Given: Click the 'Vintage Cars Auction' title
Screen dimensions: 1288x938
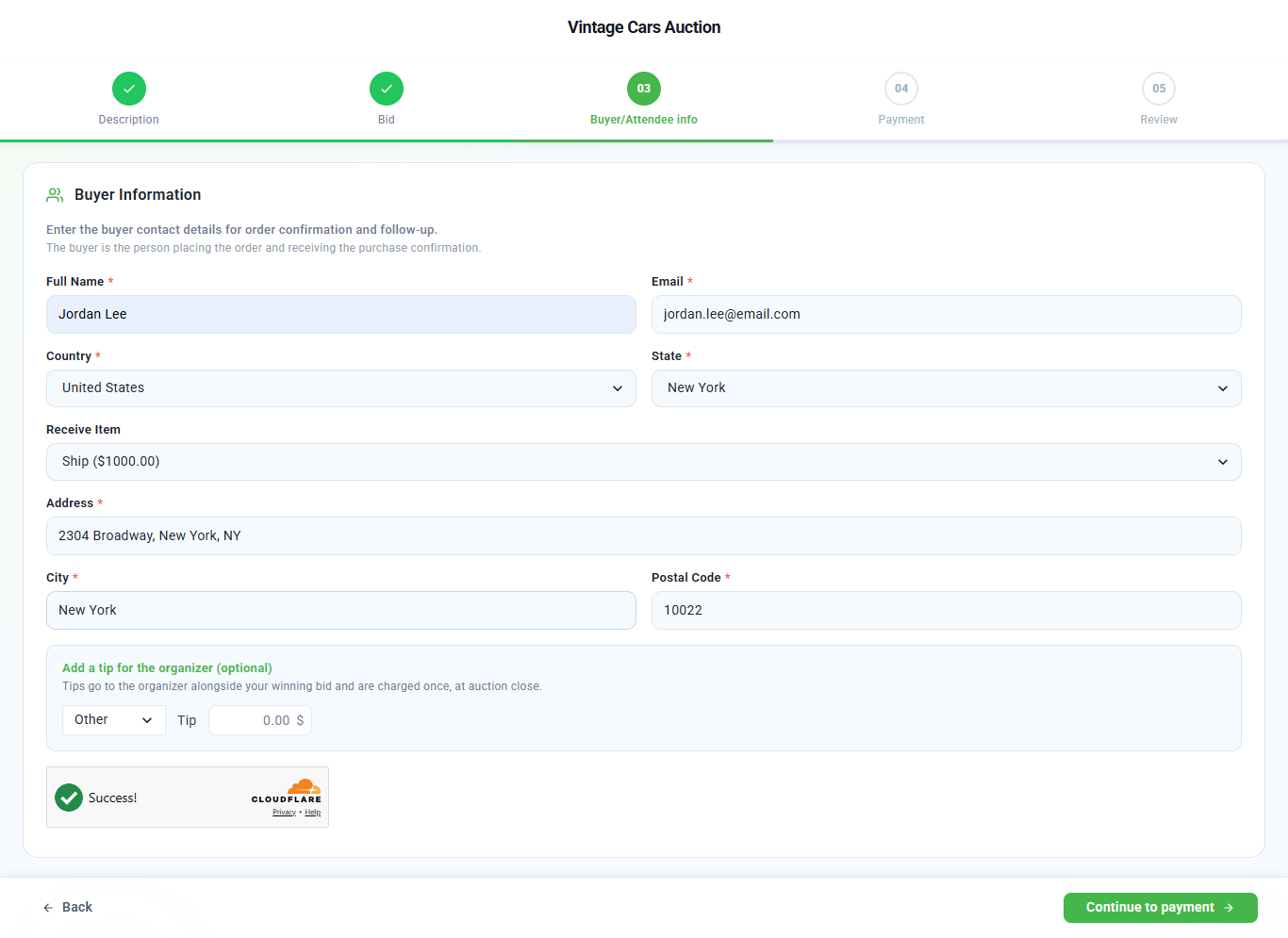Looking at the screenshot, I should (644, 27).
